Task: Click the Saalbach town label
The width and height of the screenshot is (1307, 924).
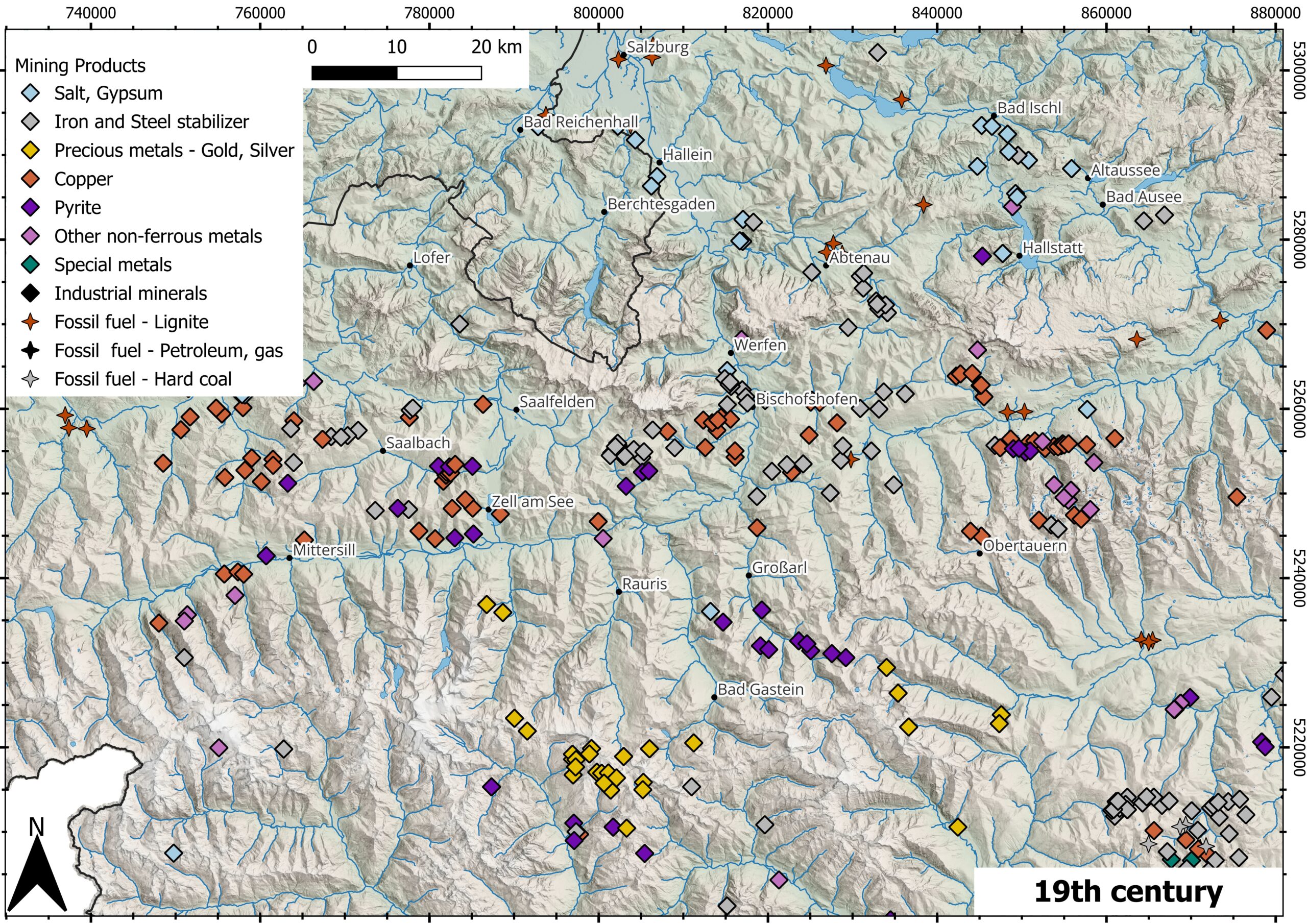Action: pos(418,443)
